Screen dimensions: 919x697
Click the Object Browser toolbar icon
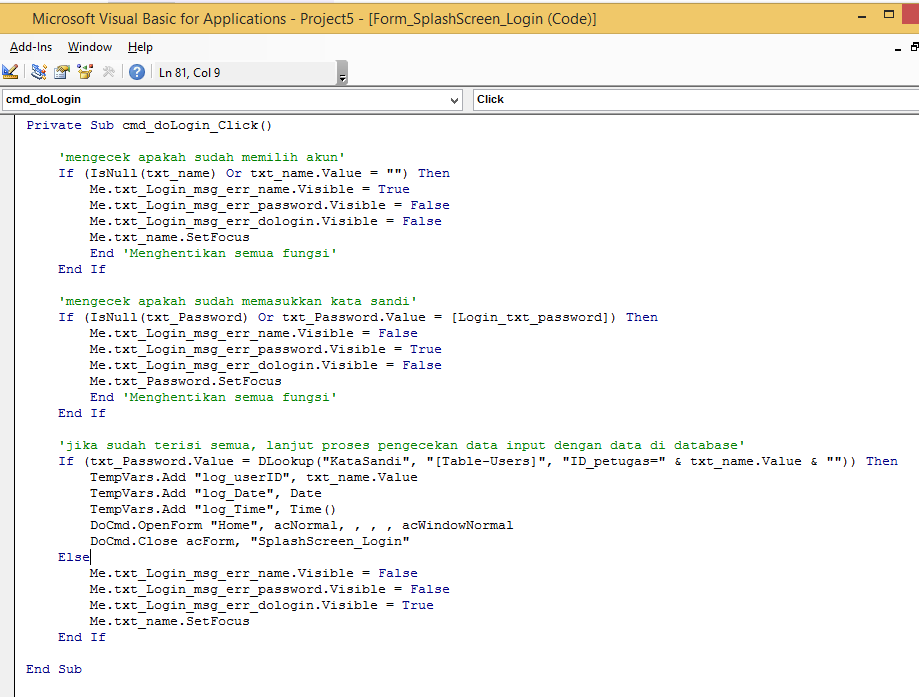tap(85, 71)
